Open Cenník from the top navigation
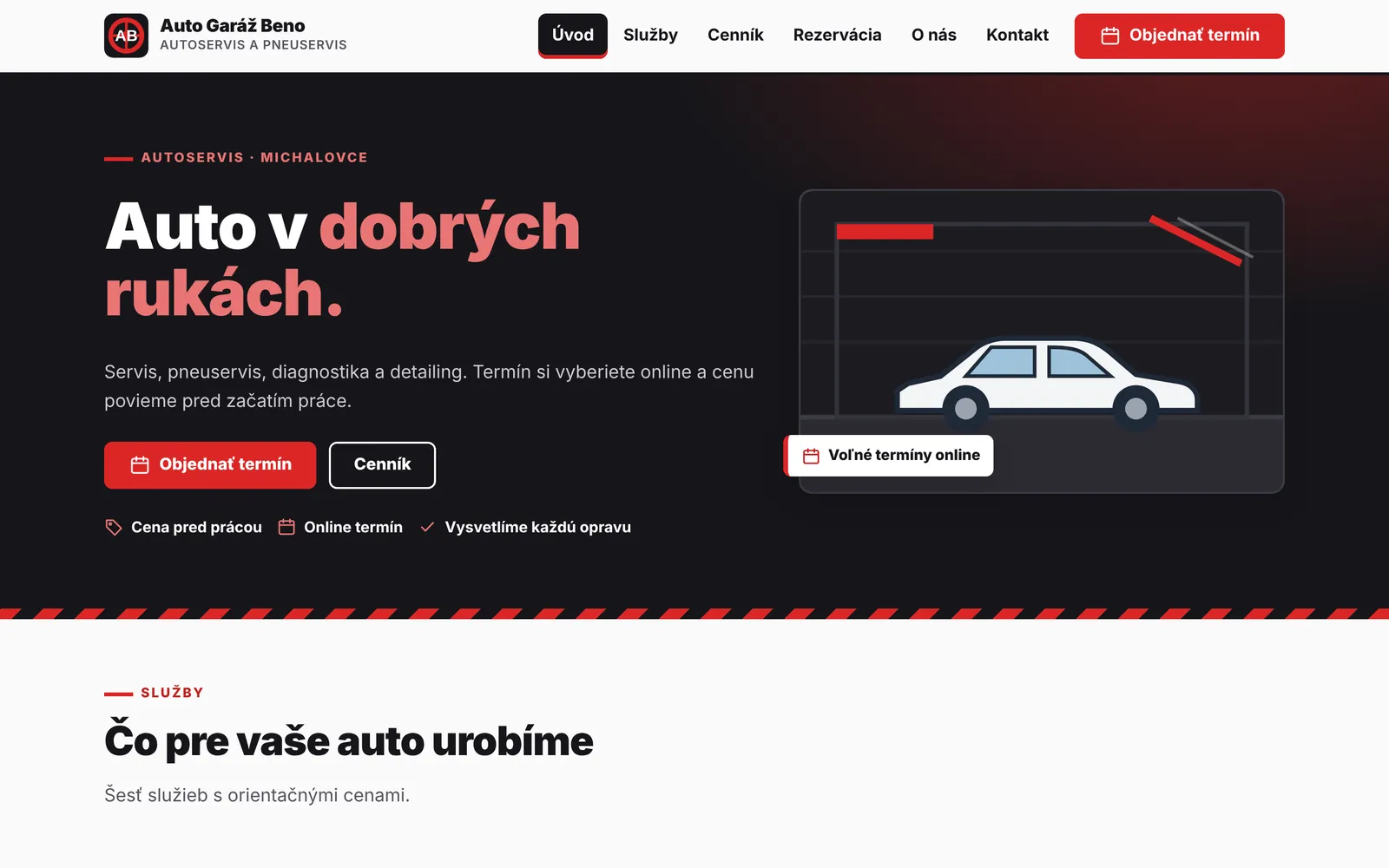Image resolution: width=1389 pixels, height=868 pixels. coord(735,36)
